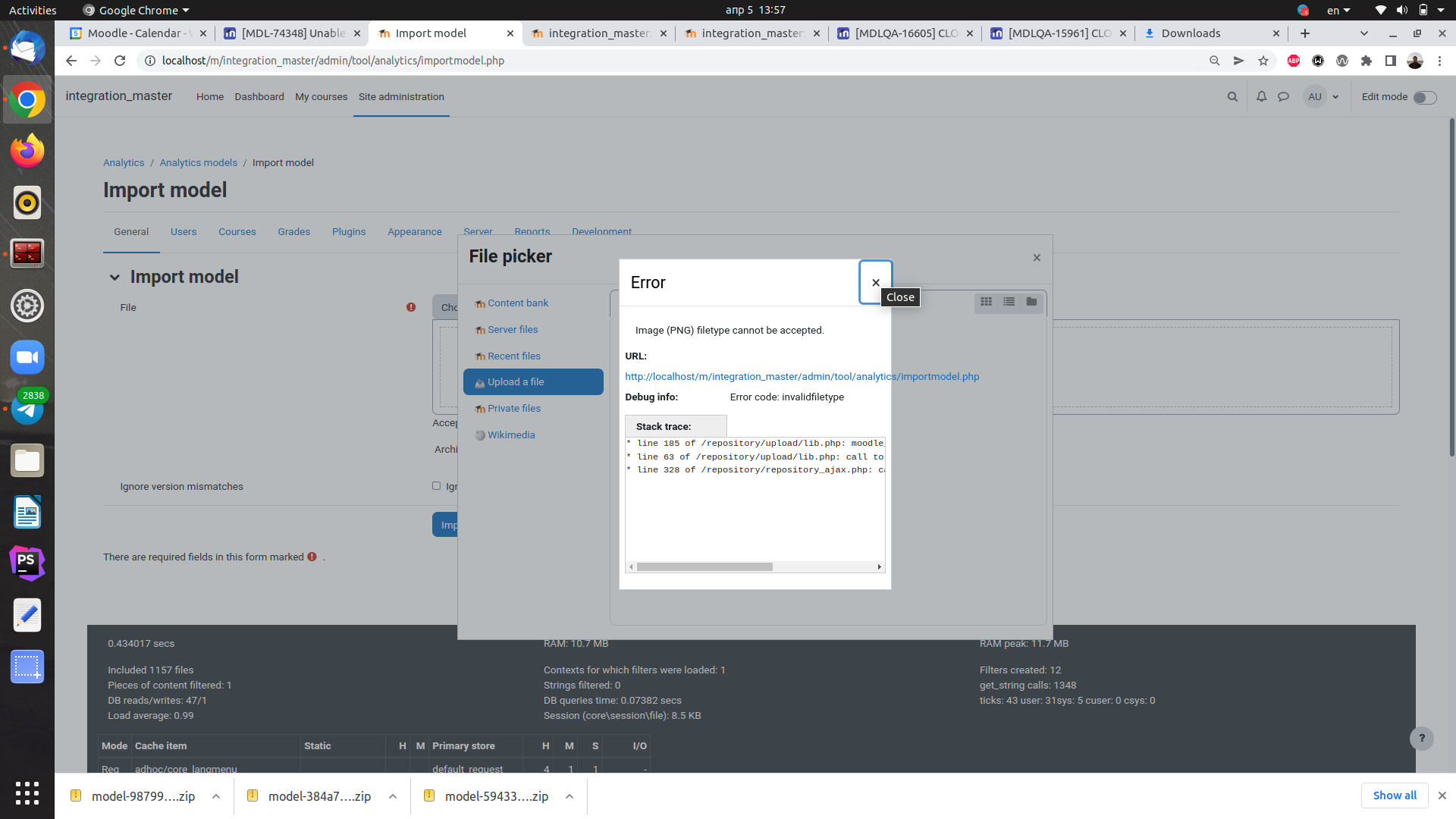
Task: Tick Ignore version mismatches checkbox
Action: coord(436,486)
